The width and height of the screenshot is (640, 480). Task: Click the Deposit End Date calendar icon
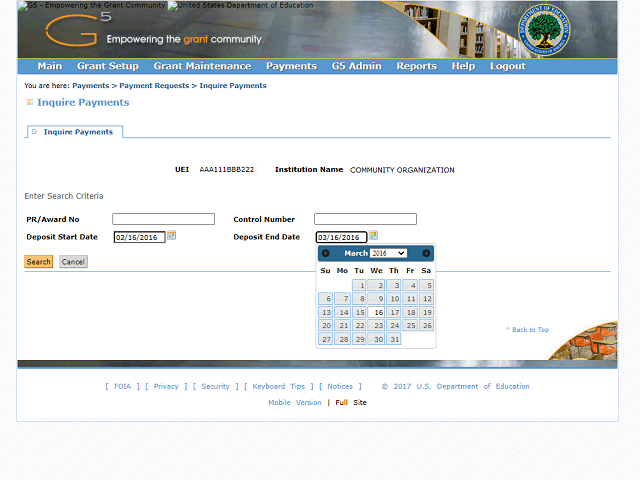pos(373,236)
